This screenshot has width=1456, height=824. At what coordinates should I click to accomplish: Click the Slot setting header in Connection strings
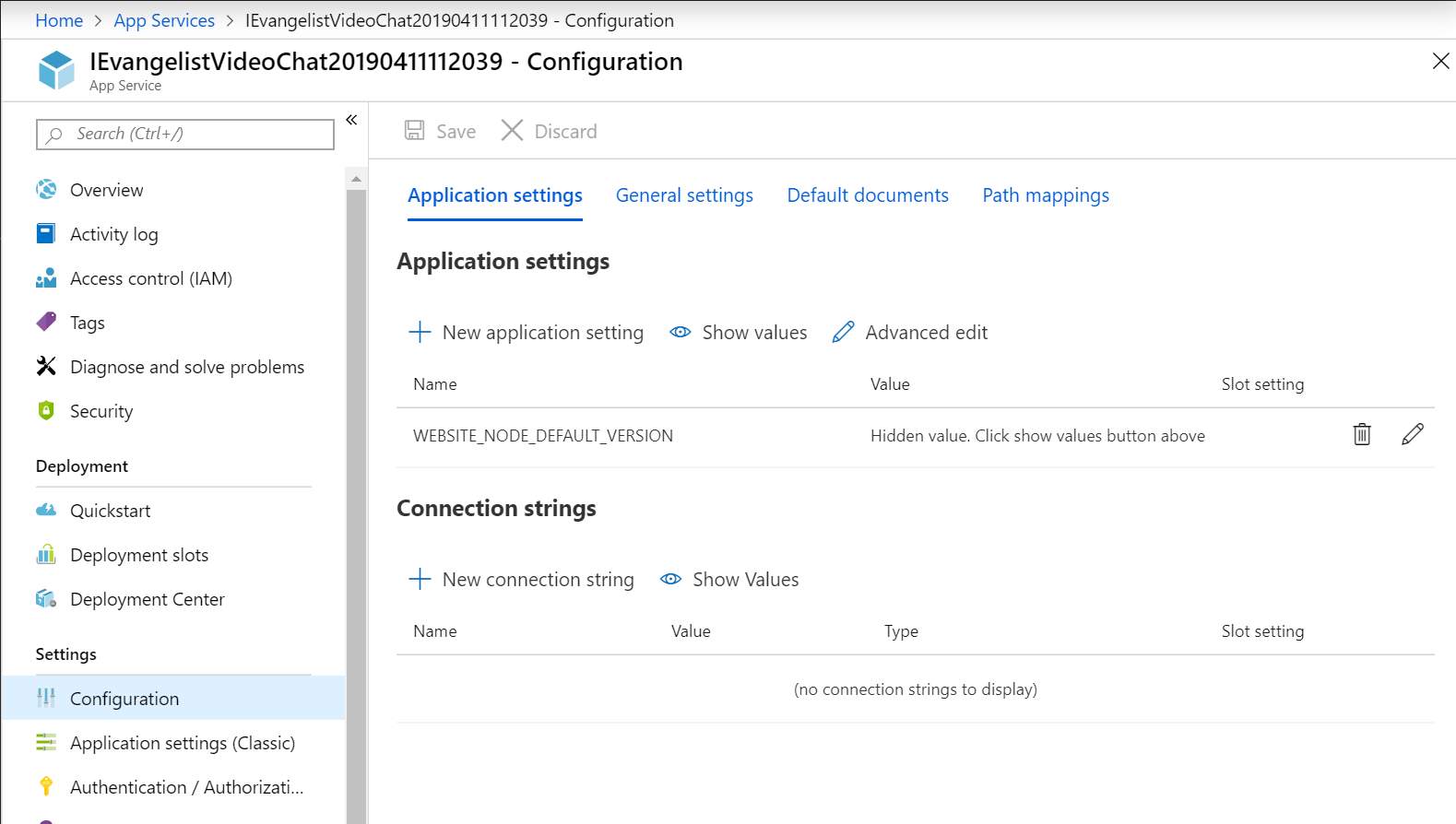tap(1262, 630)
